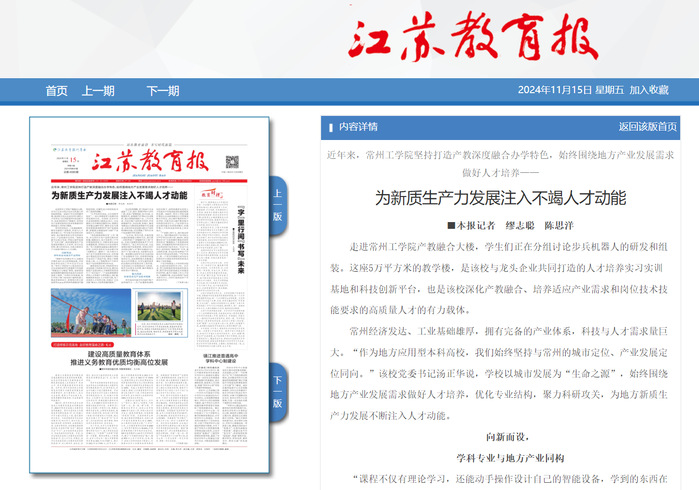Click subheading 学科专业与地方产业同构

coord(510,458)
